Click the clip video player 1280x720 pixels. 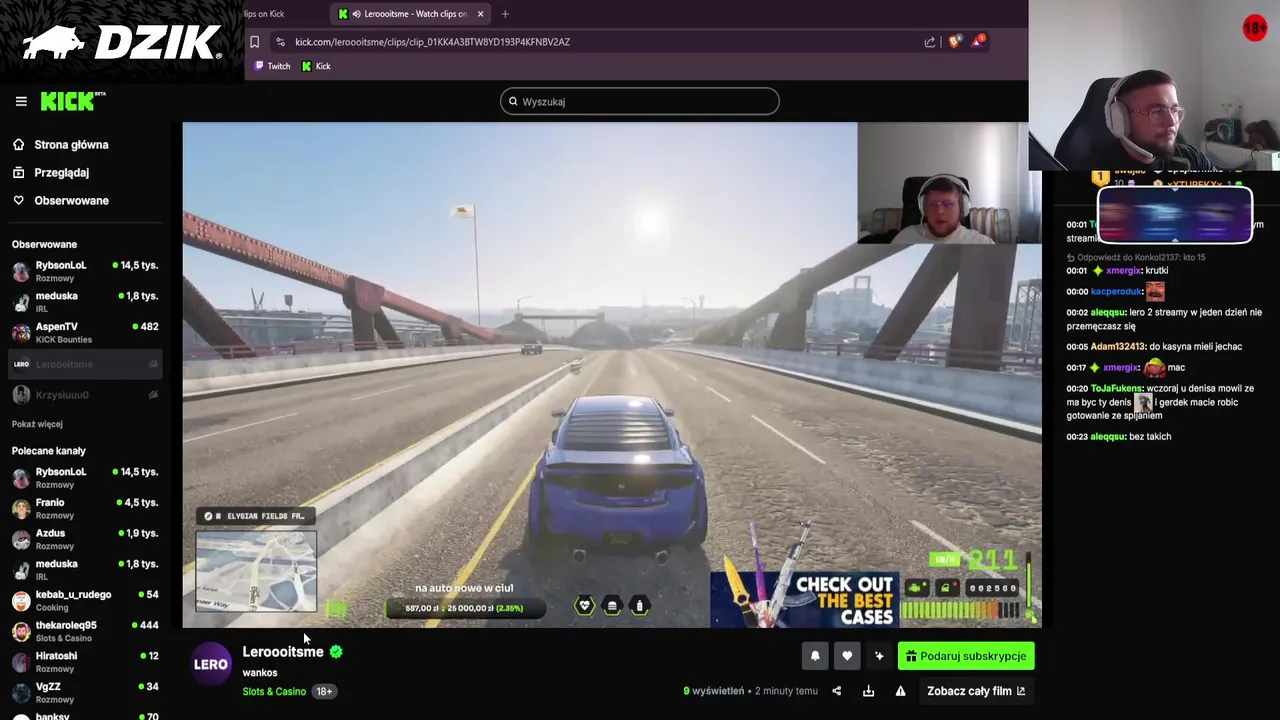[x=612, y=375]
